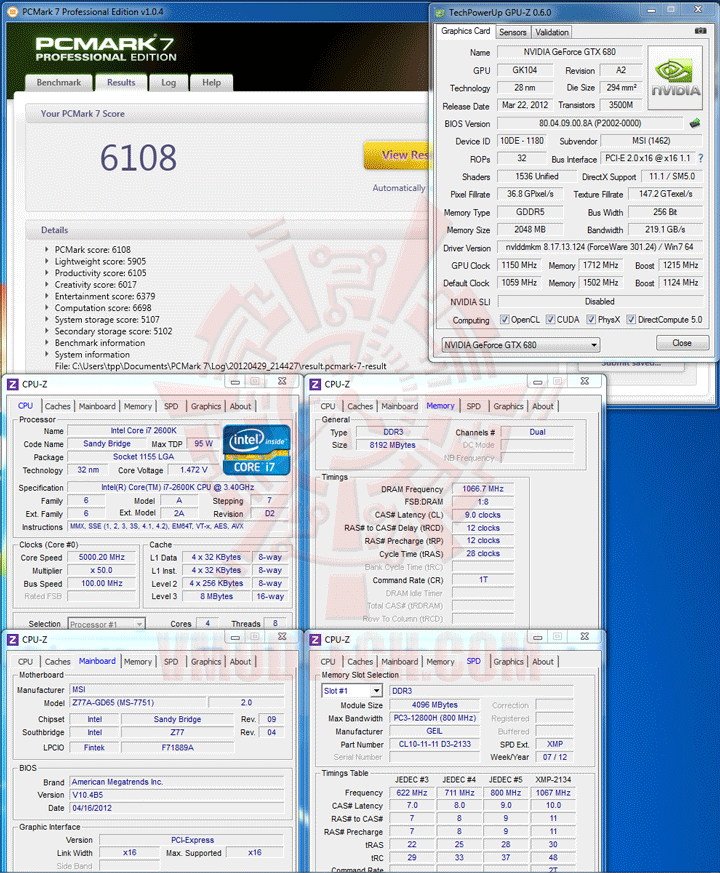The height and width of the screenshot is (873, 720).
Task: Click the Max Bandwidth PC3-12800H field
Action: point(434,718)
